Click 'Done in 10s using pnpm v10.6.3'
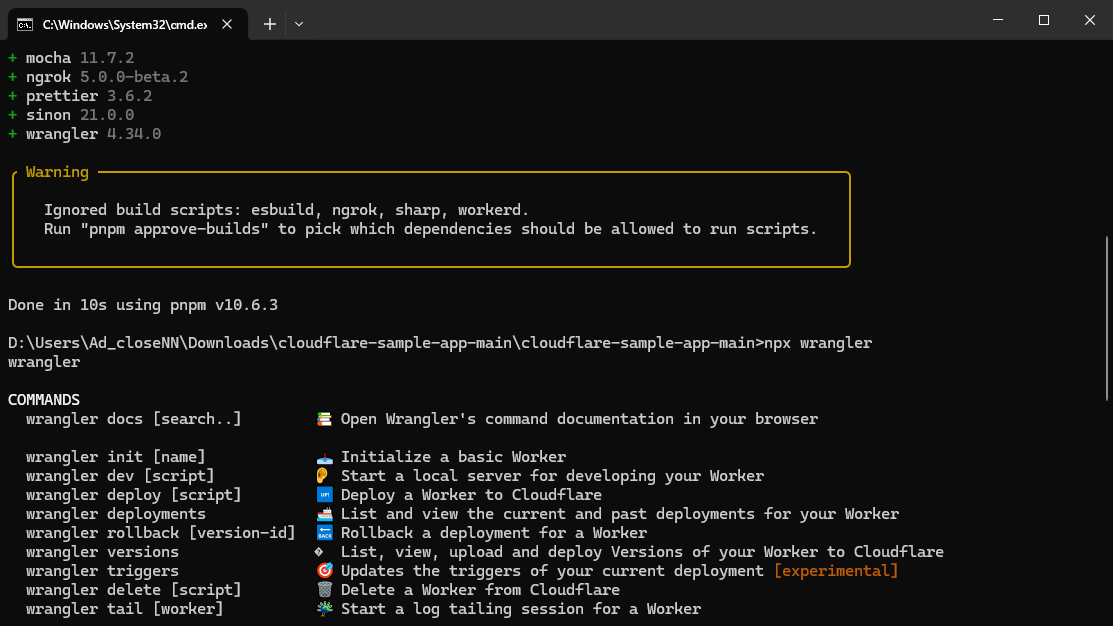The image size is (1113, 626). pos(143,305)
